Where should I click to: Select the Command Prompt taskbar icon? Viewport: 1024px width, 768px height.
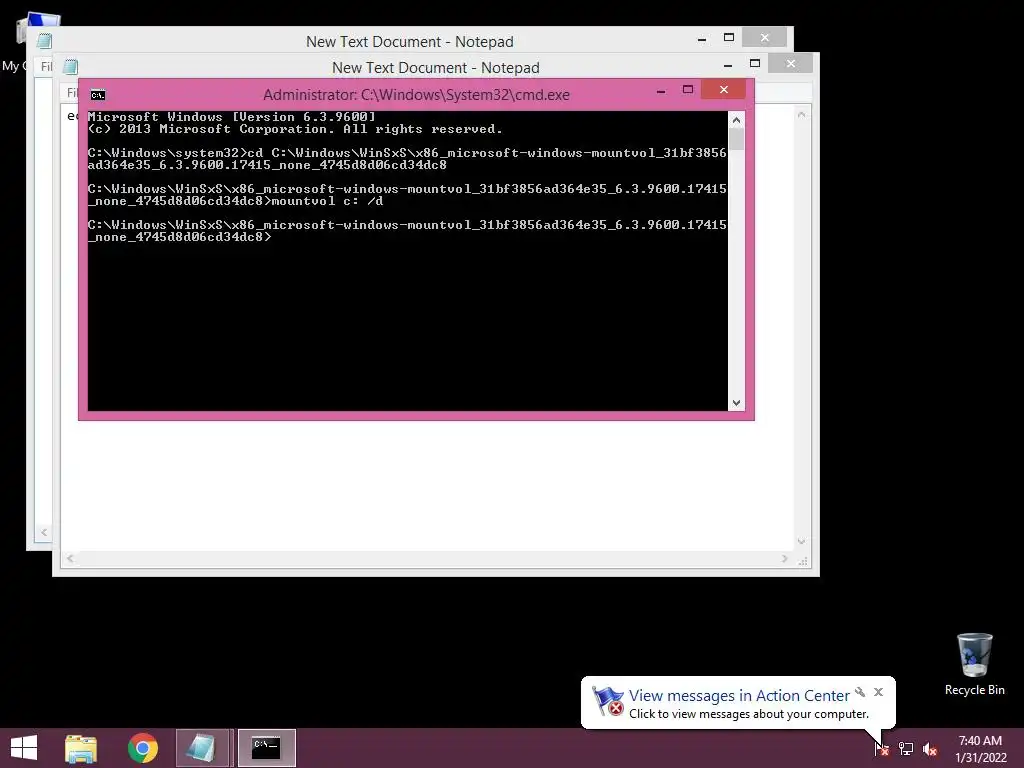coord(266,748)
